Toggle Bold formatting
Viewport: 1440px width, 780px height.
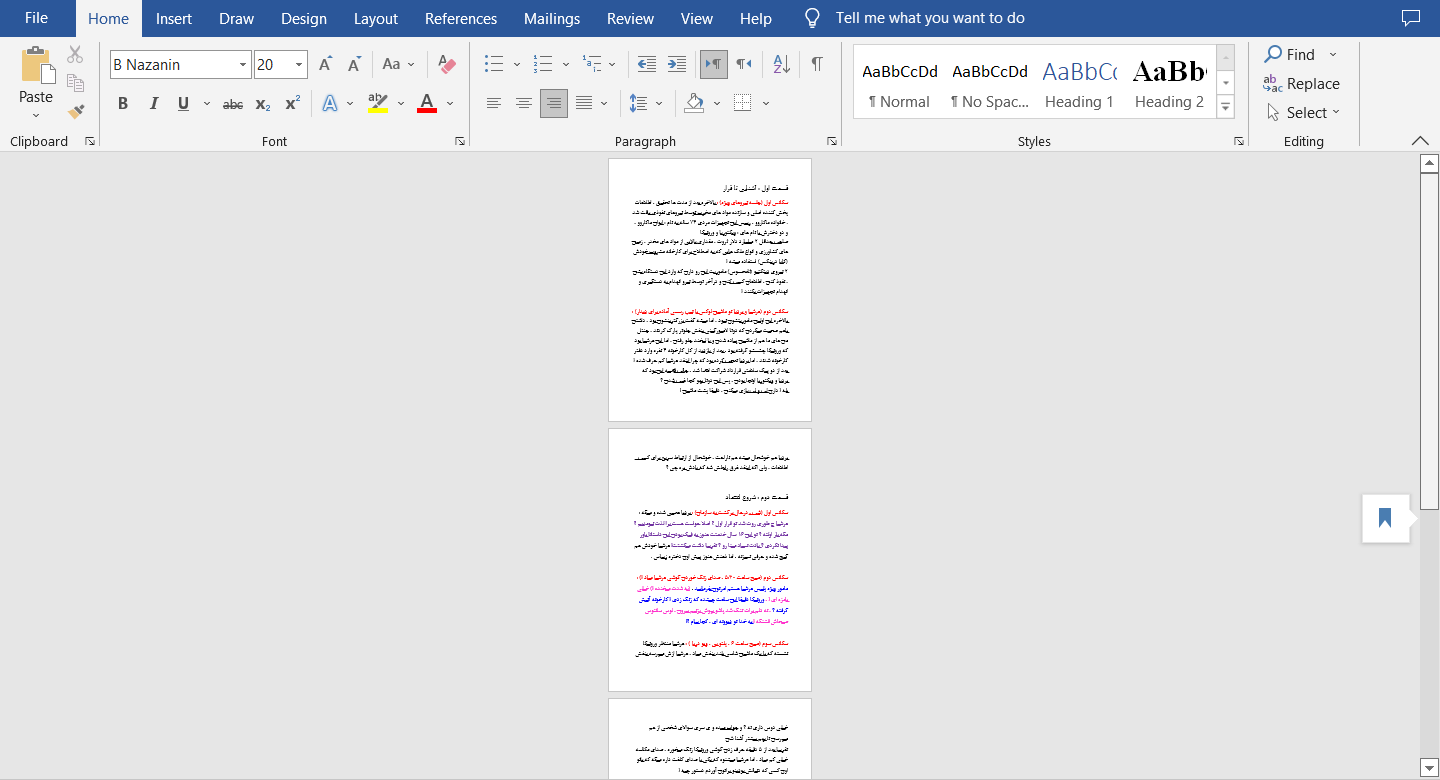[x=122, y=104]
